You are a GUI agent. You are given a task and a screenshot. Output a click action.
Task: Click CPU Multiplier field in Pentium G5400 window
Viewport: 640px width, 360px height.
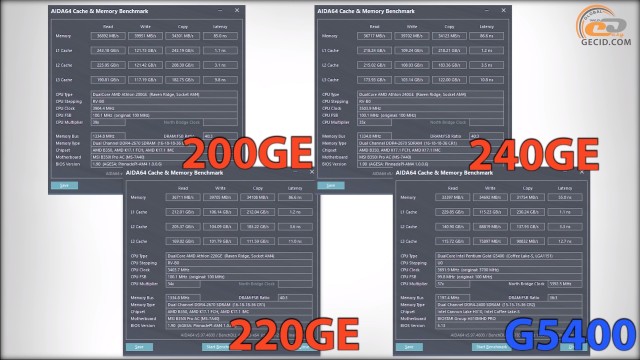453,284
